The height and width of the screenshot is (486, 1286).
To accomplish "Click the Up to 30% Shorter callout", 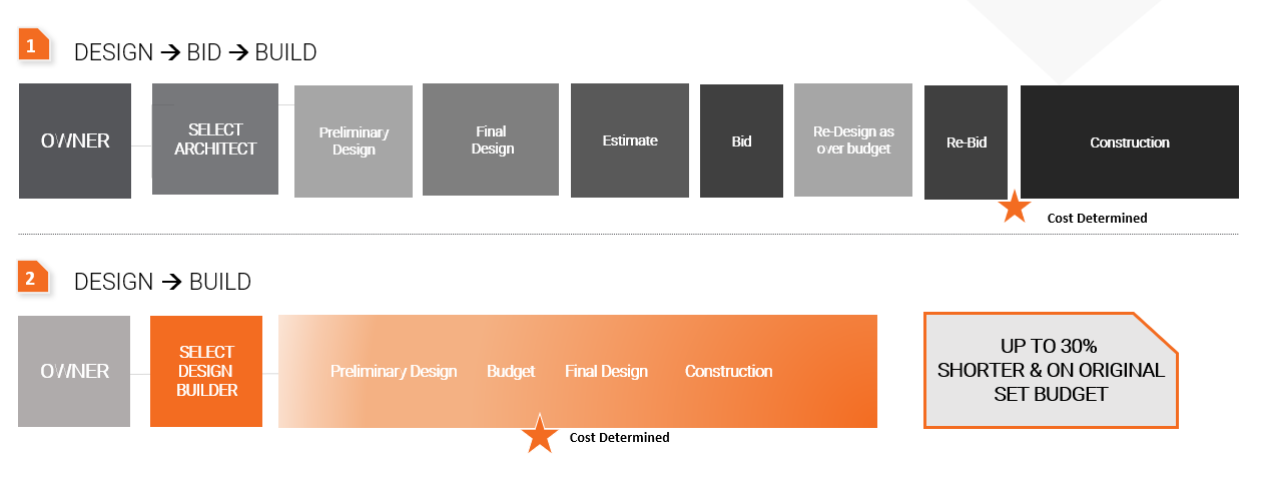I will coord(1050,370).
